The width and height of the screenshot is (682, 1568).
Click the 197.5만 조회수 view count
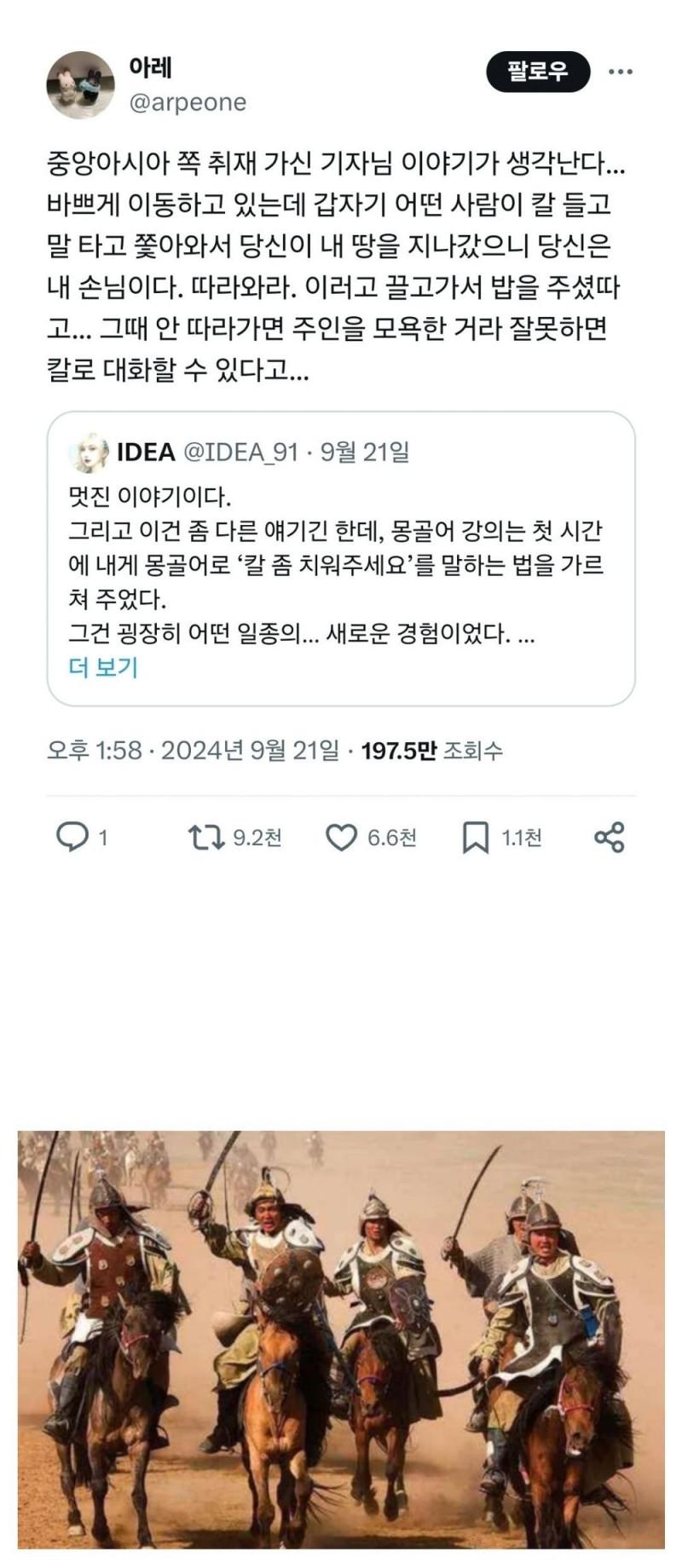[x=431, y=750]
